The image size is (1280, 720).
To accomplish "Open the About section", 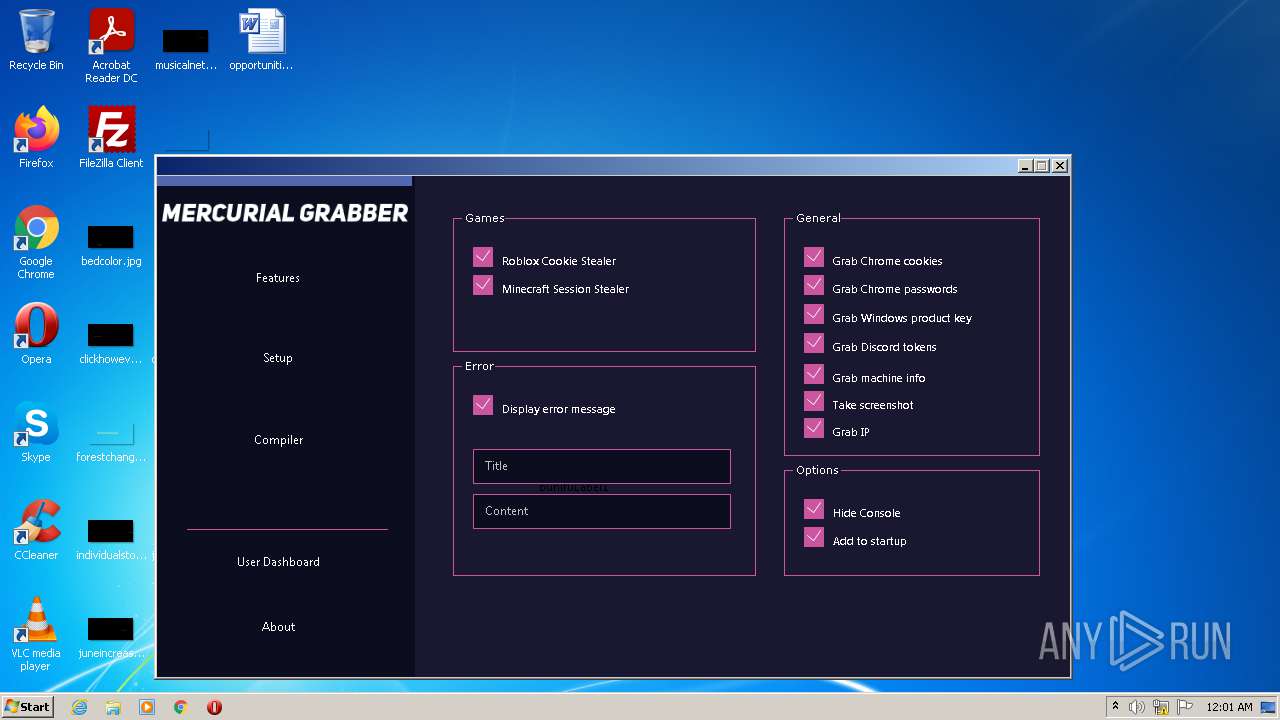I will coord(278,627).
